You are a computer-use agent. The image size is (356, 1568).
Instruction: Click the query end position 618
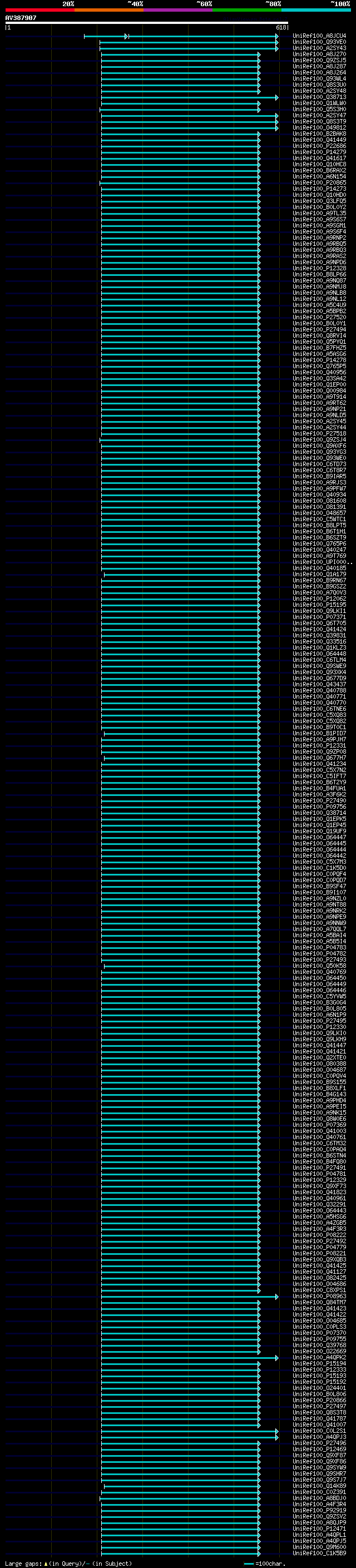[280, 27]
